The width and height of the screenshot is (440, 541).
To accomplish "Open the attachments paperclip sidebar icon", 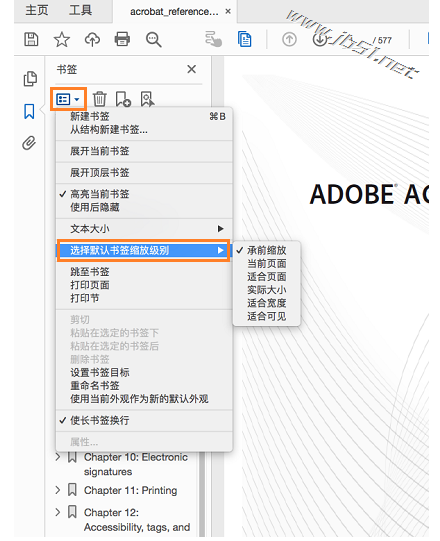I will point(29,142).
